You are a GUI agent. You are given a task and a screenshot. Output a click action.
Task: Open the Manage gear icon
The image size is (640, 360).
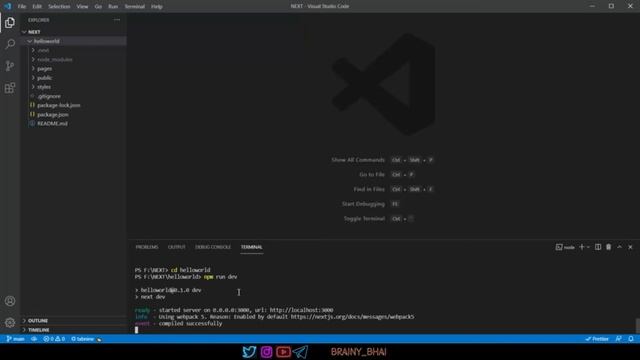tap(10, 322)
